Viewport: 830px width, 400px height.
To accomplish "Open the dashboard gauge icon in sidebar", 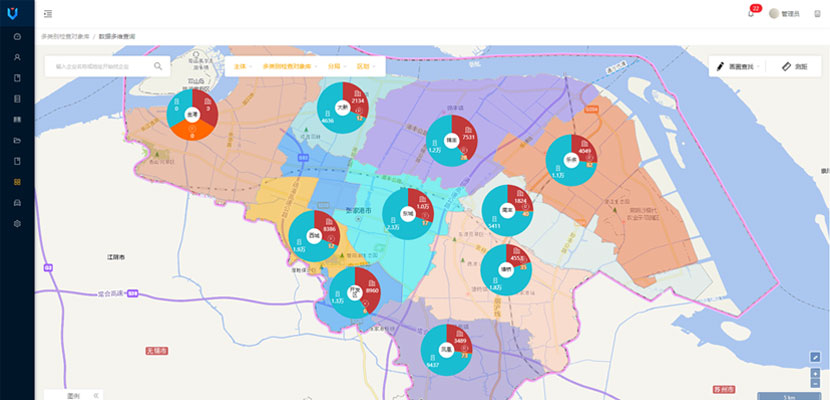I will [17, 36].
